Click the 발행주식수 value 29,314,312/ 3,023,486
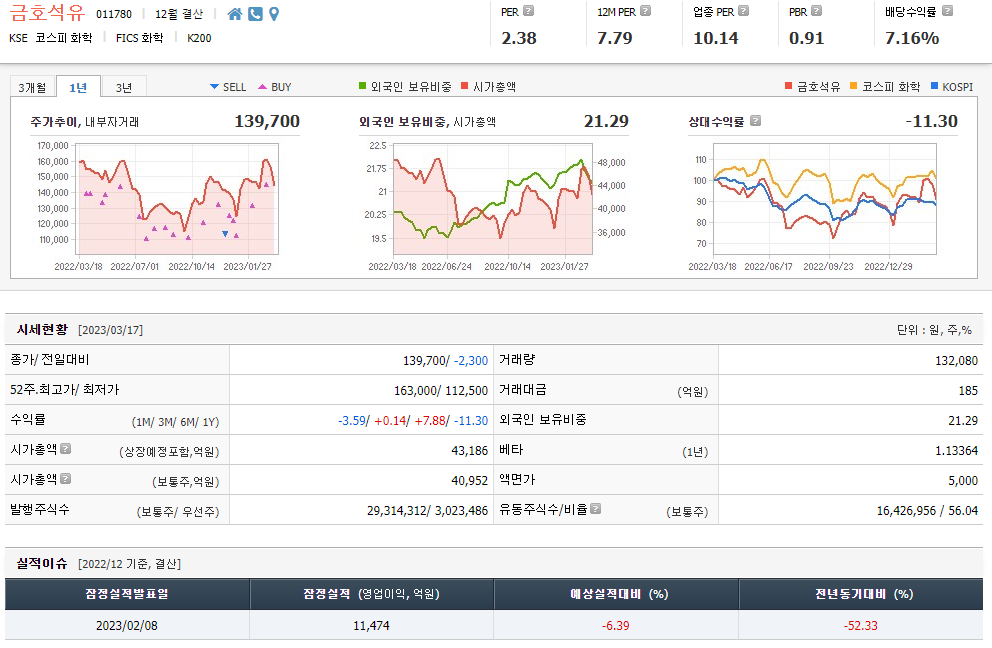Image resolution: width=992 pixels, height=648 pixels. [427, 510]
